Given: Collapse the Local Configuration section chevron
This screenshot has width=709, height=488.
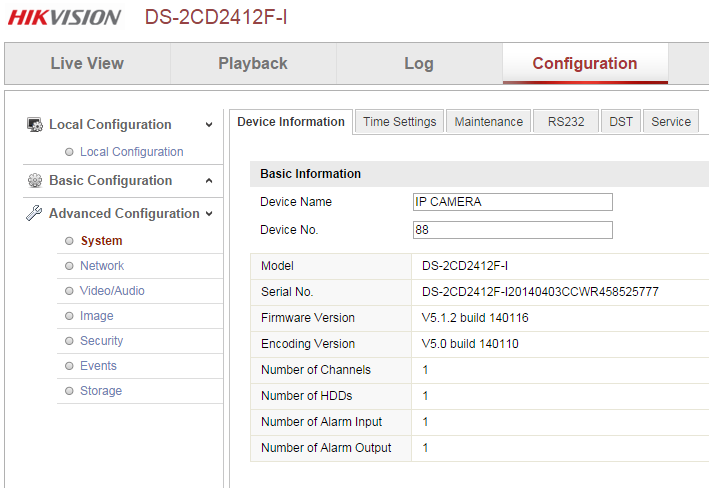Looking at the screenshot, I should 209,125.
